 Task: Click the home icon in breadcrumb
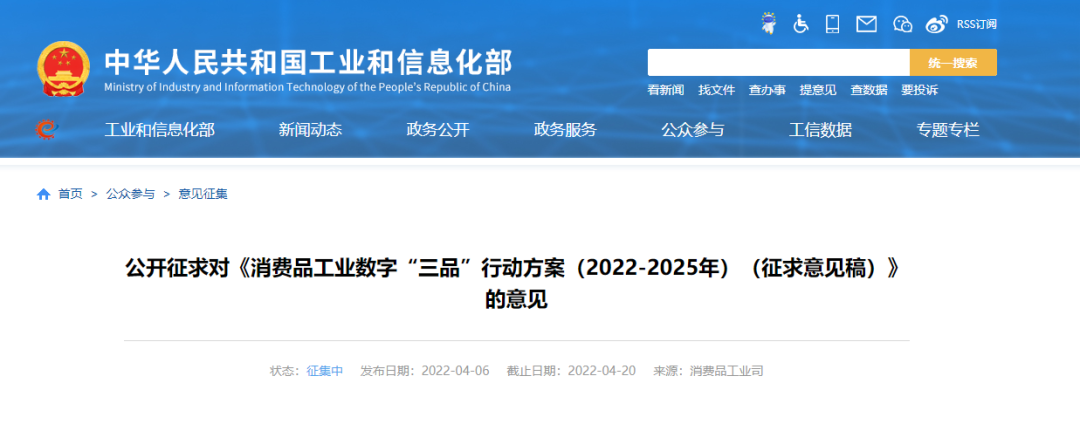click(43, 194)
